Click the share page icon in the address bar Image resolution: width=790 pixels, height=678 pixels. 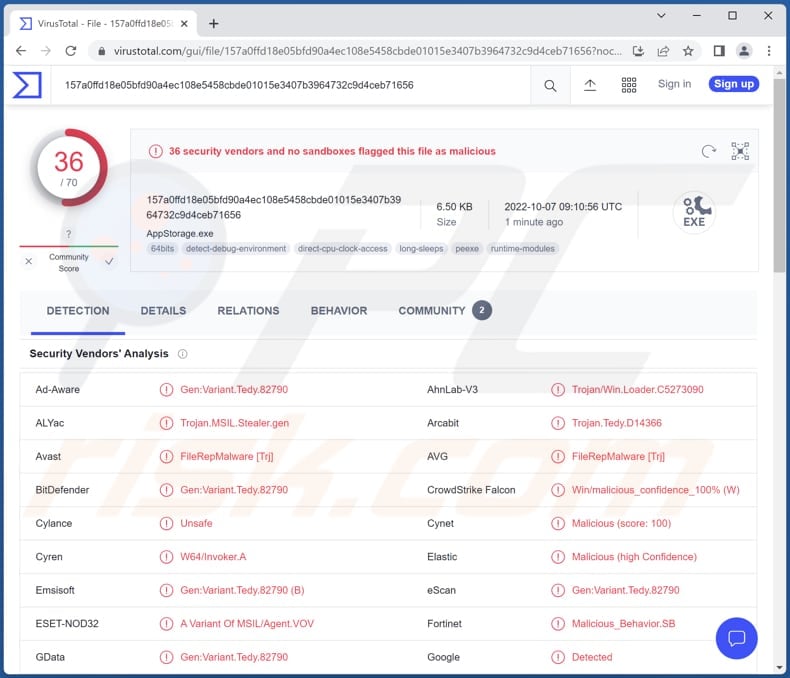click(663, 51)
